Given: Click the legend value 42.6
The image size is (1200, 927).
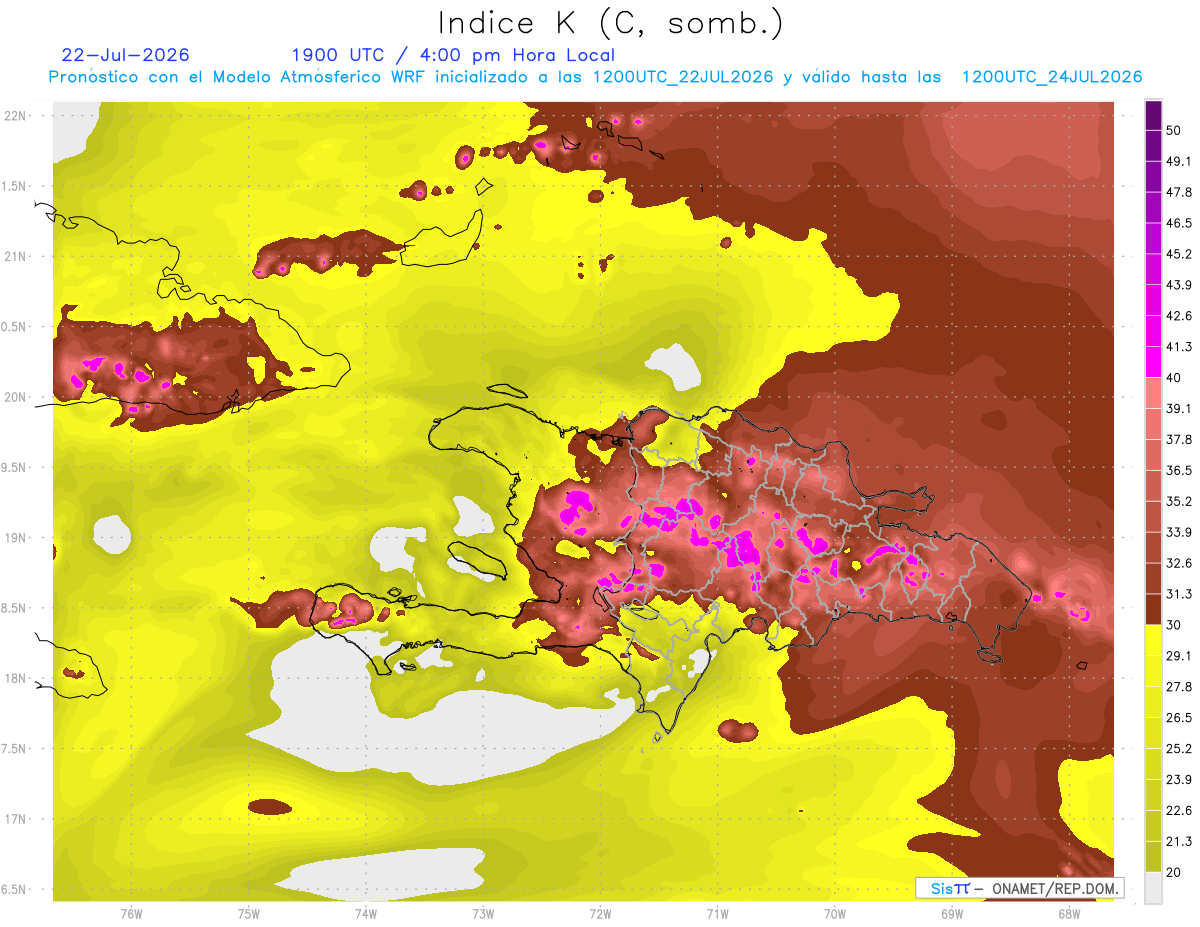Looking at the screenshot, I should point(1179,316).
